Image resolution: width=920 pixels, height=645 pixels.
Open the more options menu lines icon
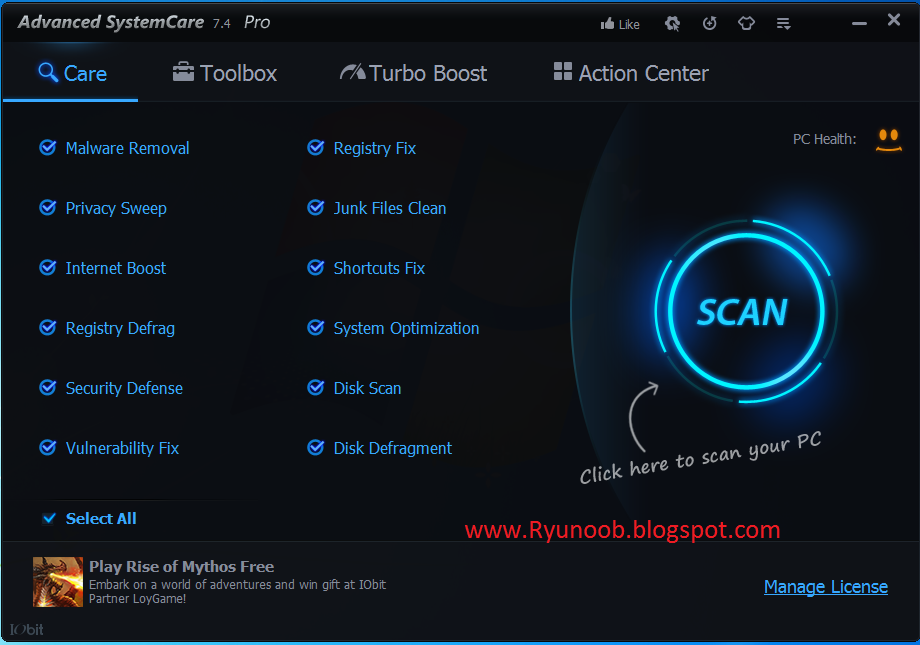(x=783, y=23)
